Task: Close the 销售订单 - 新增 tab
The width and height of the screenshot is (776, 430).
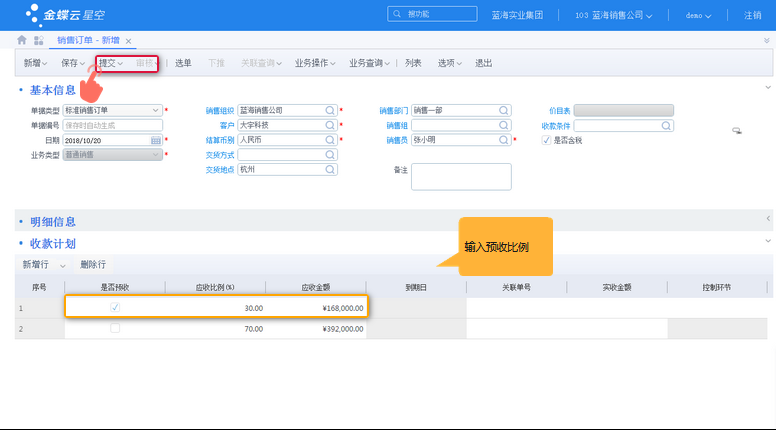Action: [x=128, y=41]
